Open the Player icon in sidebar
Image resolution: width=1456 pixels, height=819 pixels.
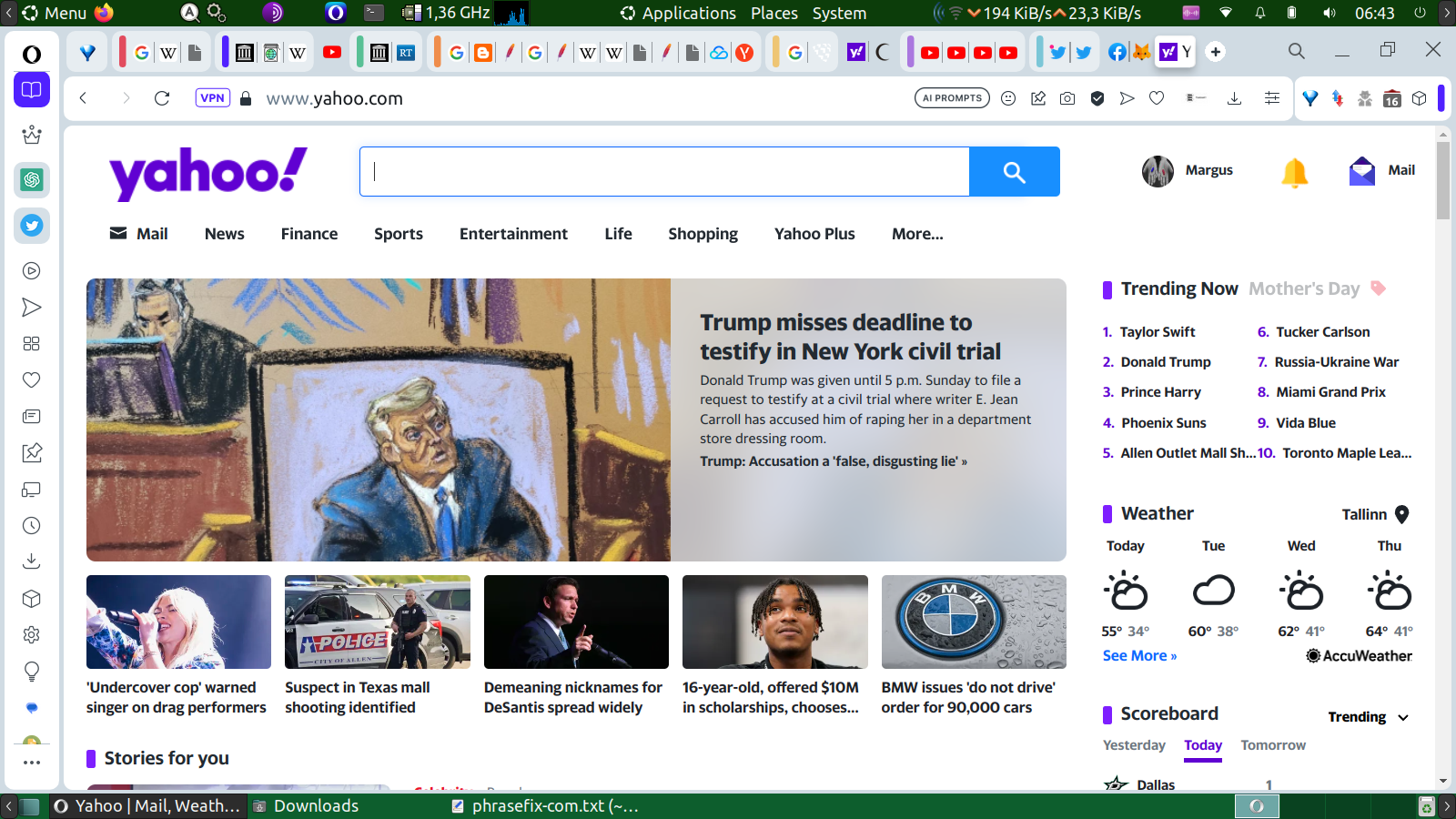click(32, 270)
